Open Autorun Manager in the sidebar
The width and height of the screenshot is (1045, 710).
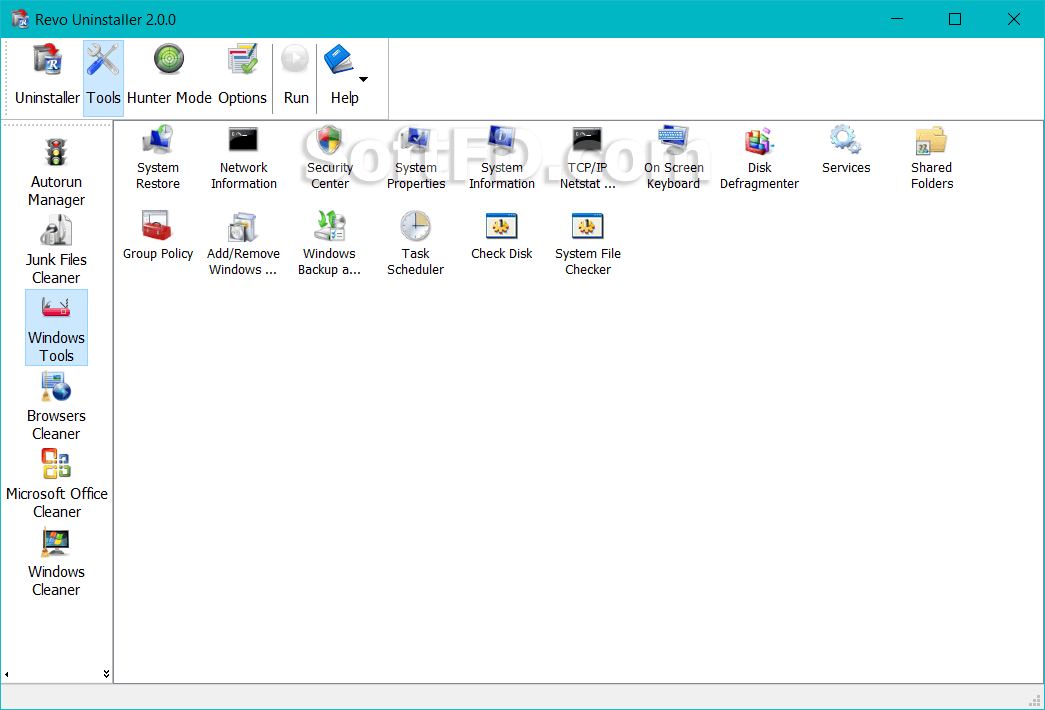[x=57, y=173]
